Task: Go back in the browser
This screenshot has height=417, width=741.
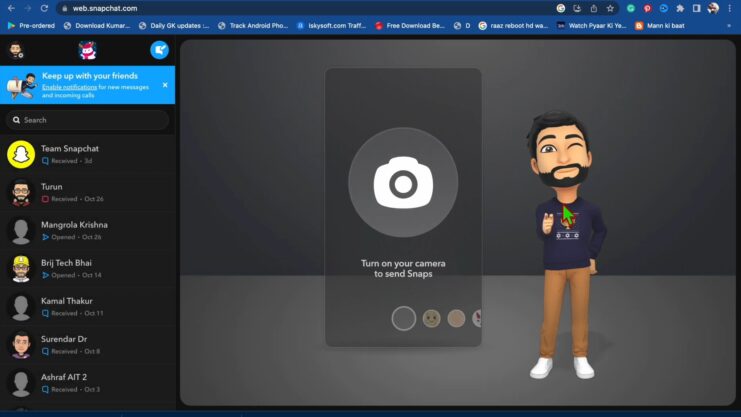Action: click(x=11, y=8)
